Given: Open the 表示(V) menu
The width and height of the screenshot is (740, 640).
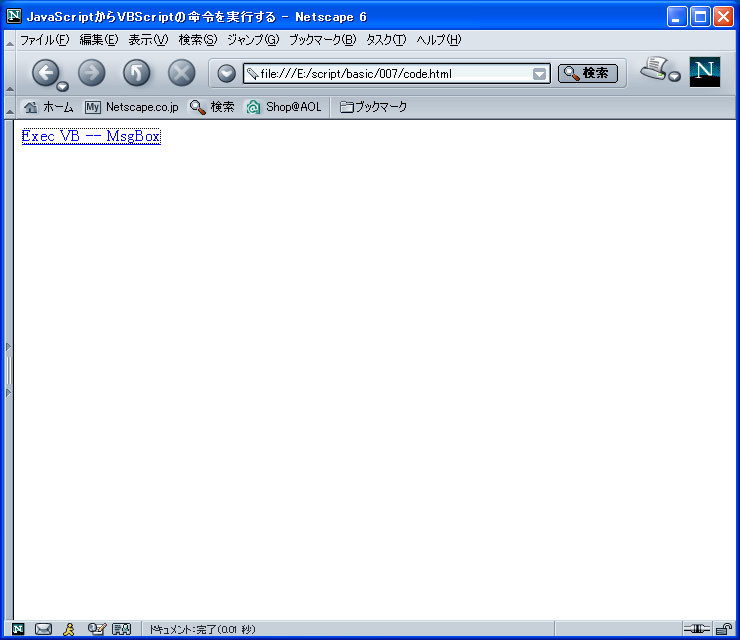Looking at the screenshot, I should coord(148,40).
